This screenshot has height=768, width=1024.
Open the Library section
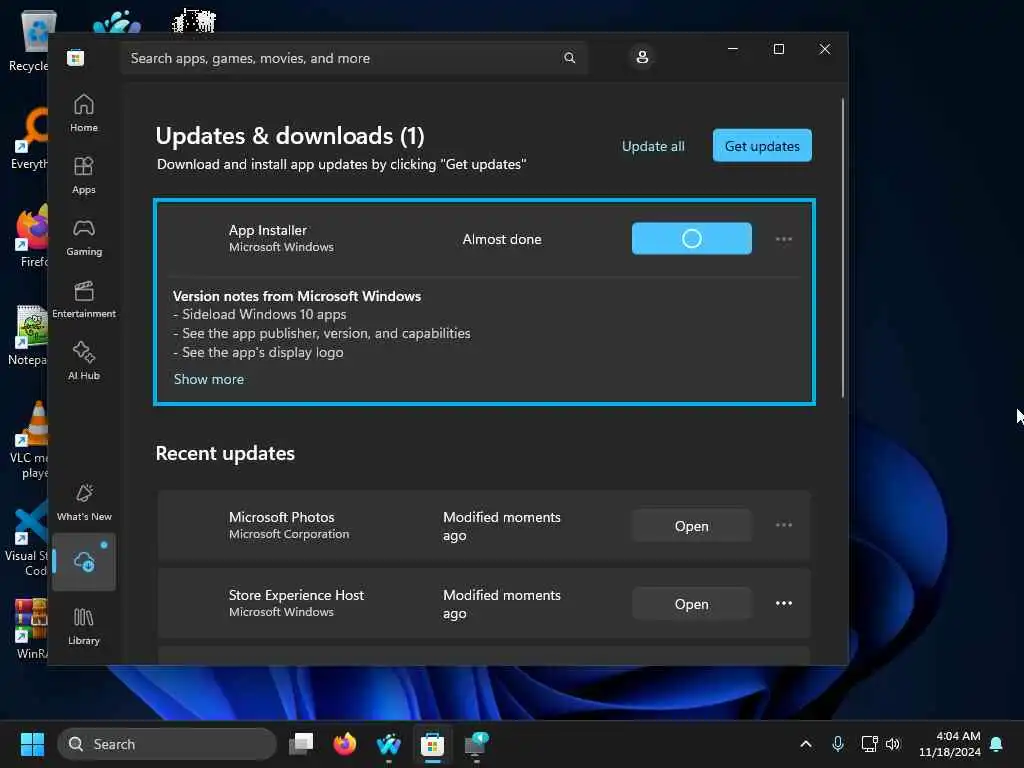pos(84,626)
